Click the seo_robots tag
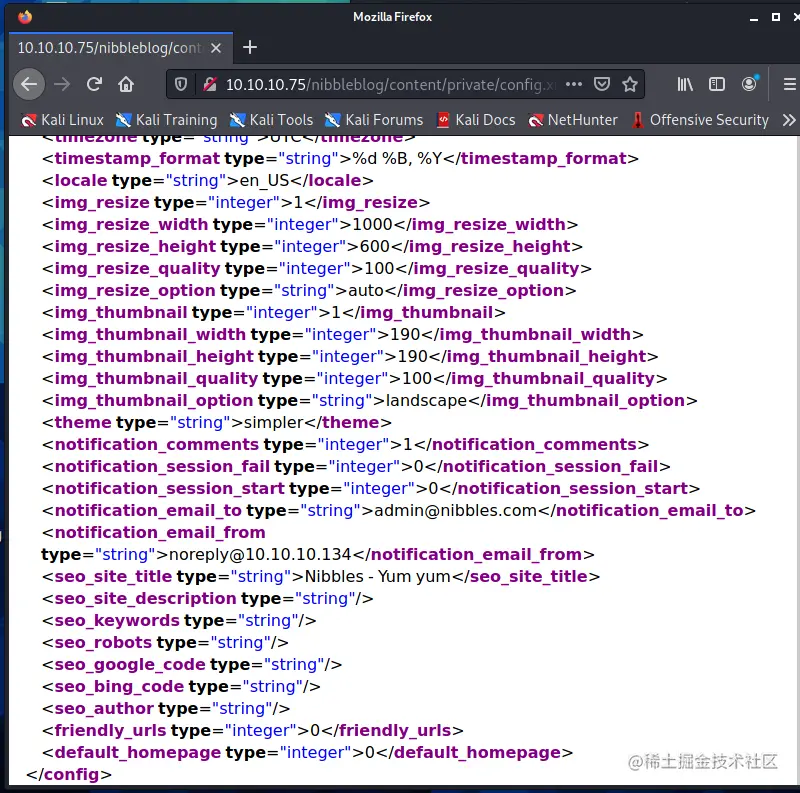The width and height of the screenshot is (800, 793). pyautogui.click(x=165, y=642)
